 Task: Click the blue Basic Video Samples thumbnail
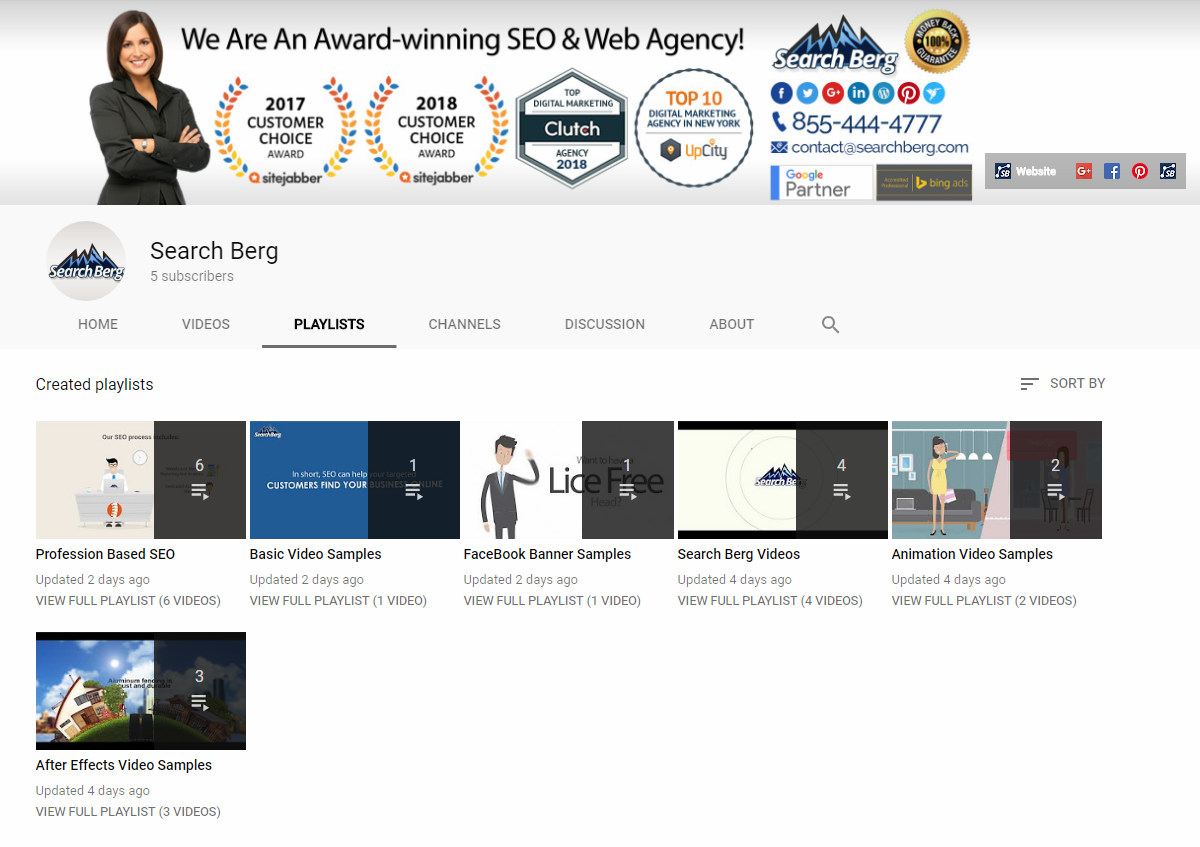click(355, 480)
